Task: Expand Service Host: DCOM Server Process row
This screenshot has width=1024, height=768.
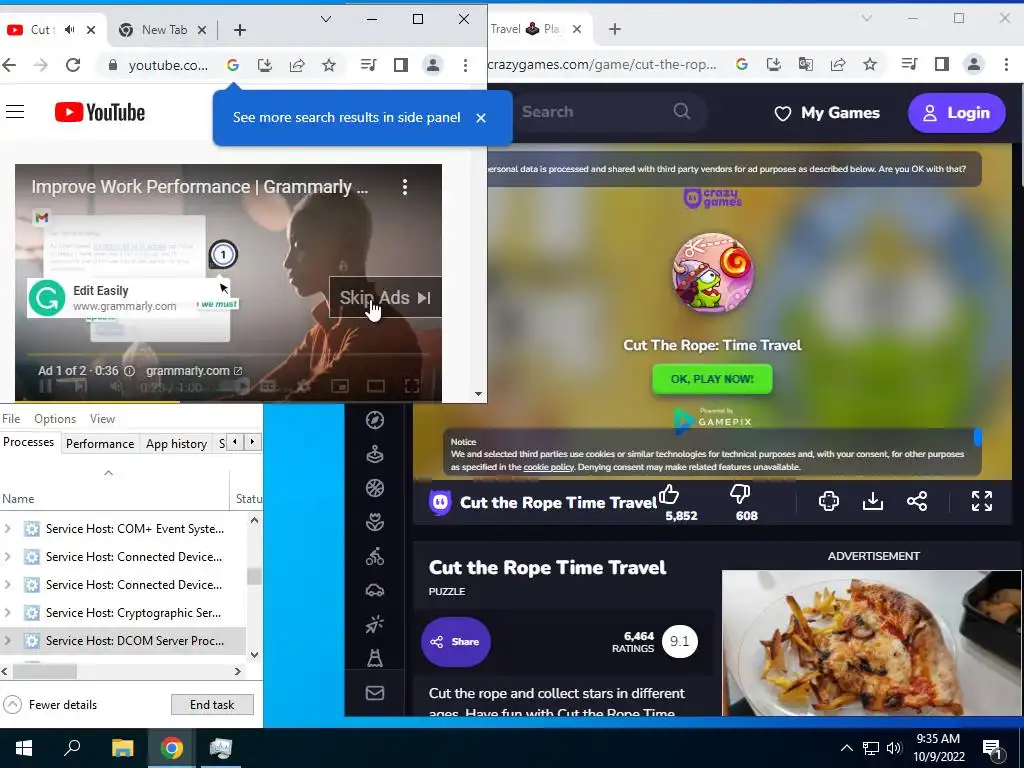Action: click(x=8, y=641)
